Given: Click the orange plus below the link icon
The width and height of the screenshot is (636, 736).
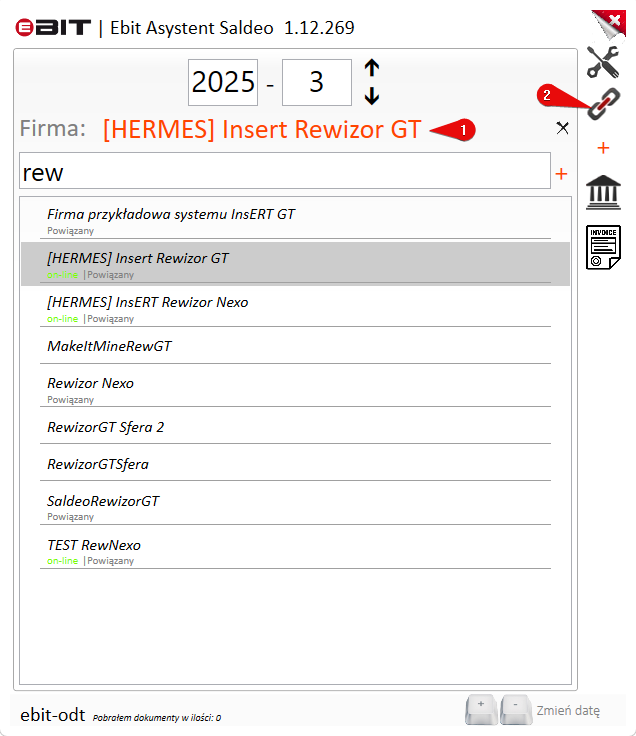Looking at the screenshot, I should (x=603, y=148).
